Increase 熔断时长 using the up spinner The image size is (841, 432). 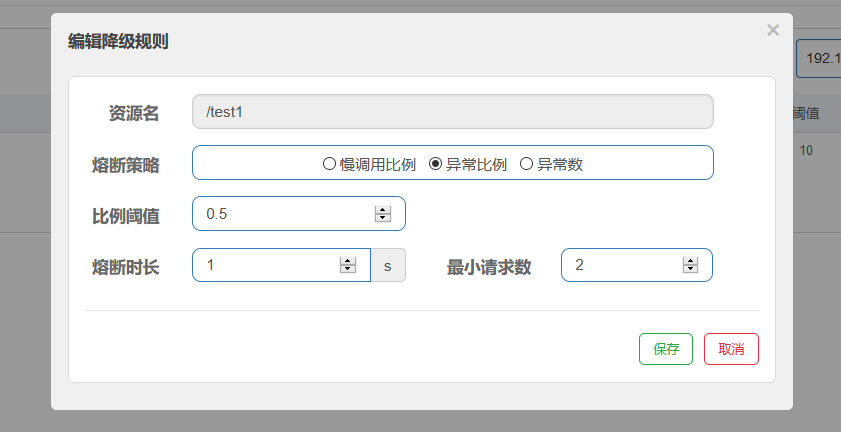click(x=348, y=261)
